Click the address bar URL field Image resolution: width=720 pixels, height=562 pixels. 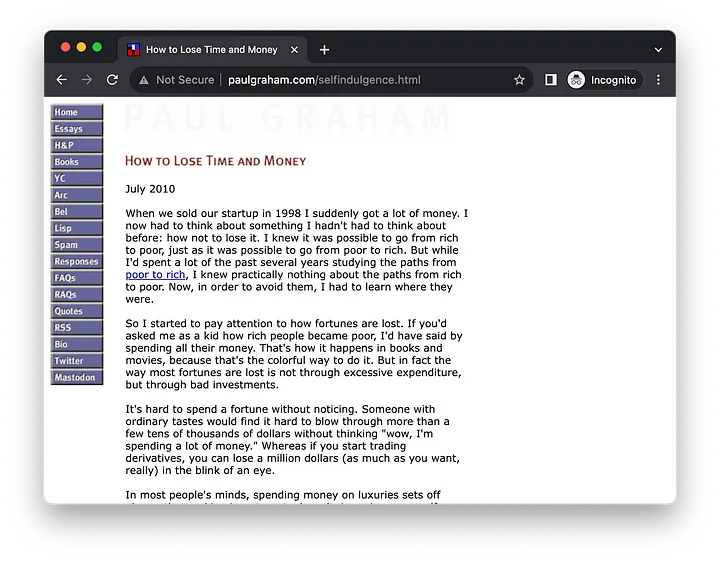324,80
